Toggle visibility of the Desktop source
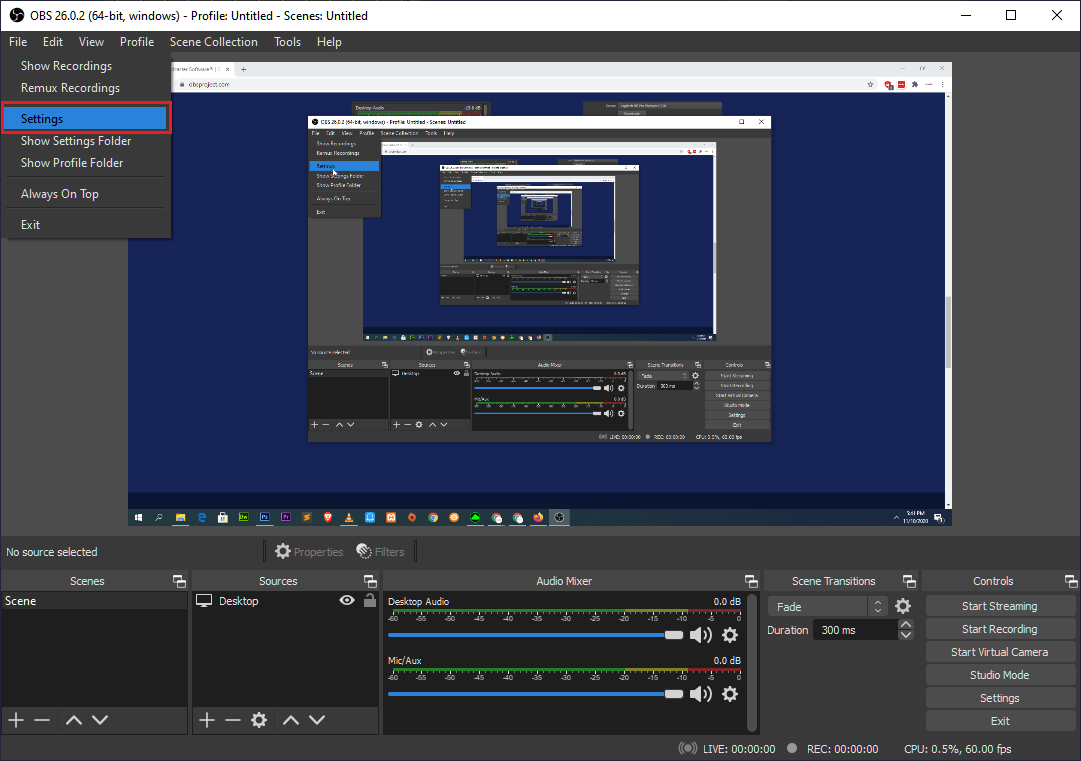Viewport: 1081px width, 761px height. pos(347,600)
